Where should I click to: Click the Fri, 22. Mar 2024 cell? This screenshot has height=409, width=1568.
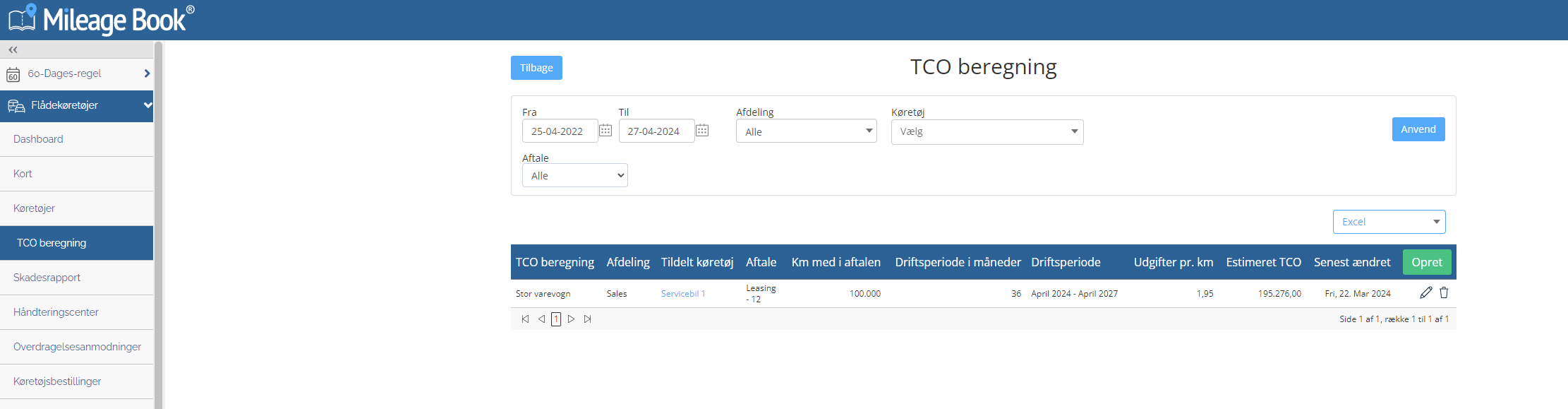click(1358, 294)
